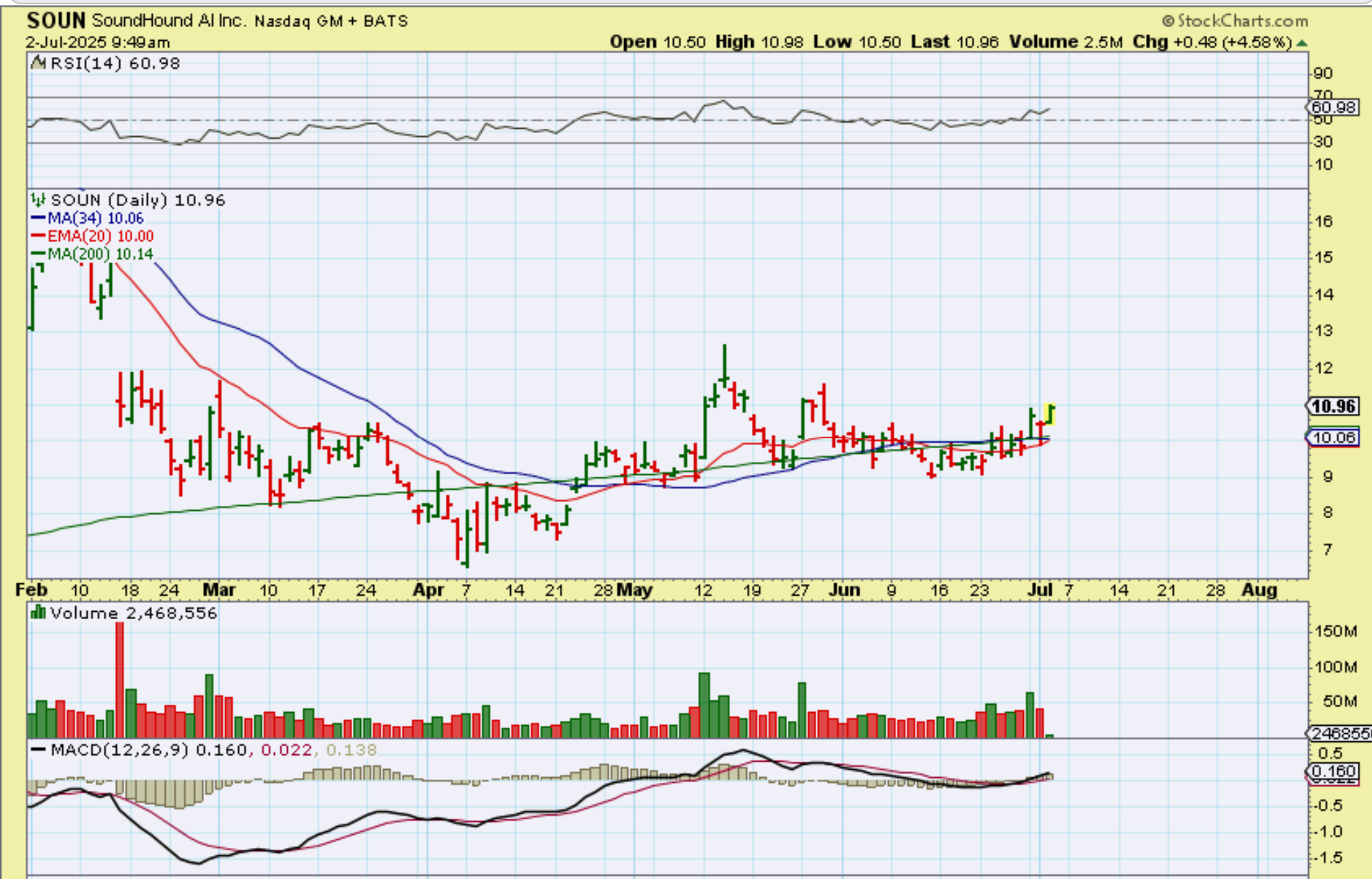Viewport: 1372px width, 879px height.
Task: Click the blue MA(34) legend line
Action: pyautogui.click(x=39, y=218)
